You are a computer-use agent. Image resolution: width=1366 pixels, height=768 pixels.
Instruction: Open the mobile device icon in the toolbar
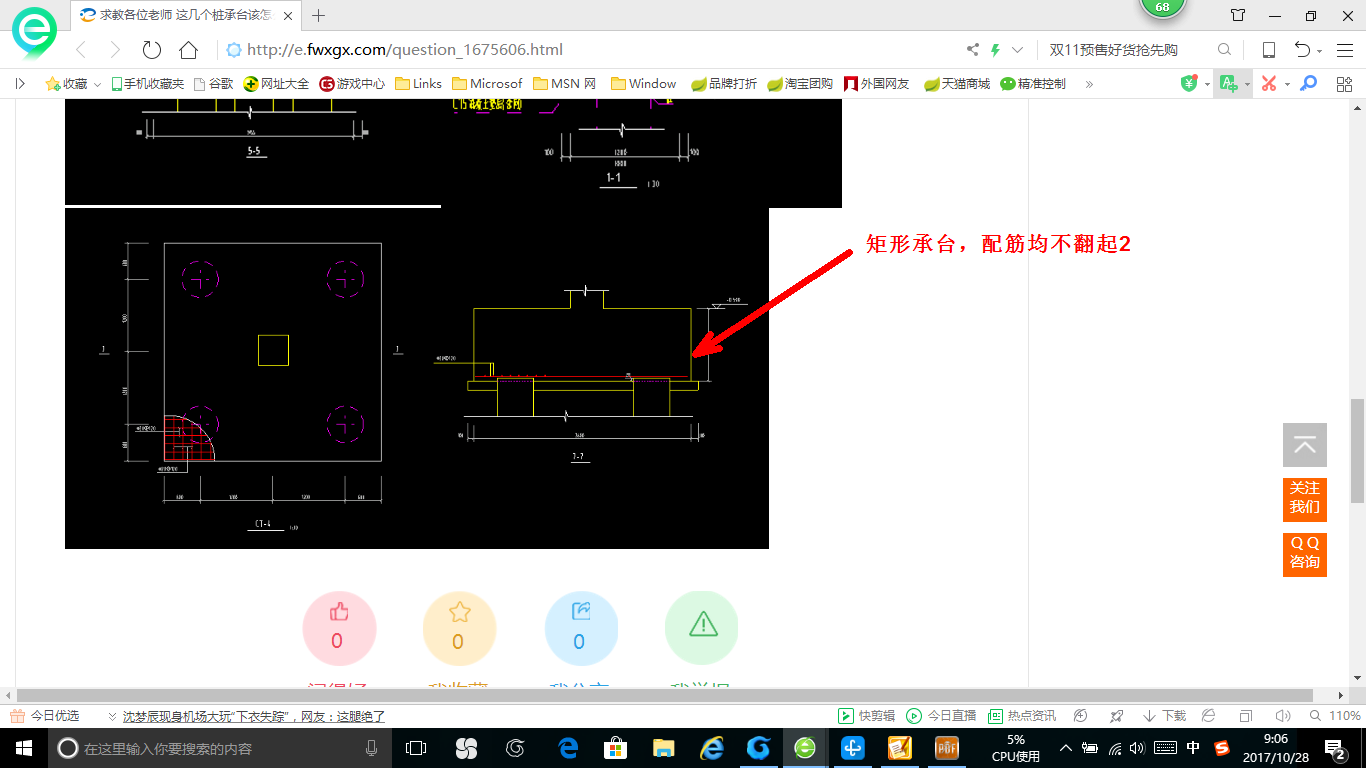click(1268, 50)
